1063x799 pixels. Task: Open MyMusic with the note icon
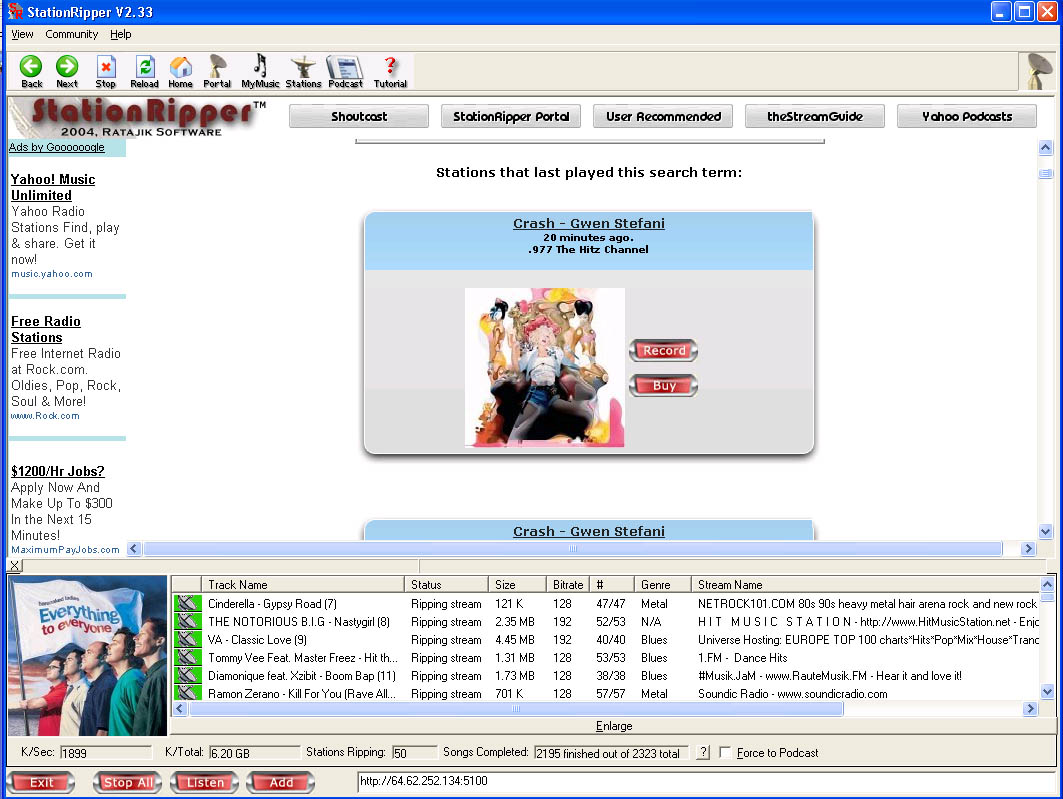(x=260, y=71)
